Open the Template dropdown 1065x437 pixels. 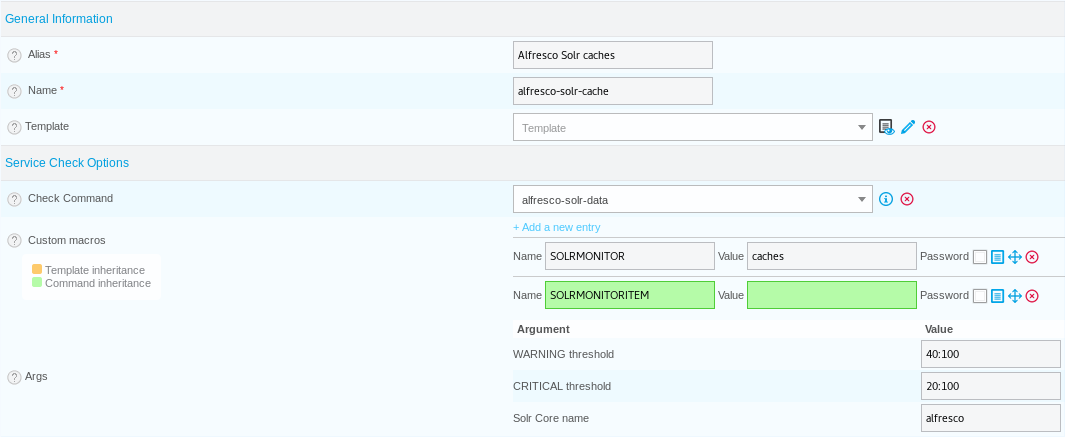[693, 127]
